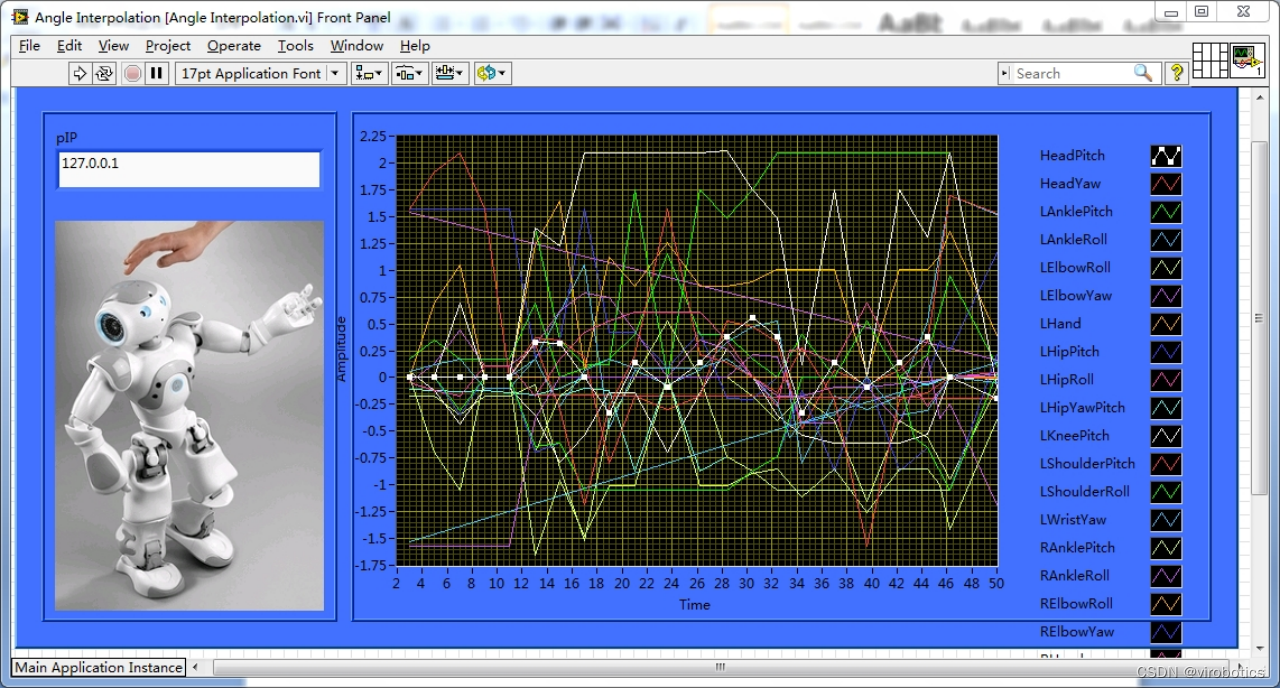
Task: Click the vertical scrollbar up arrow
Action: pyautogui.click(x=1259, y=96)
